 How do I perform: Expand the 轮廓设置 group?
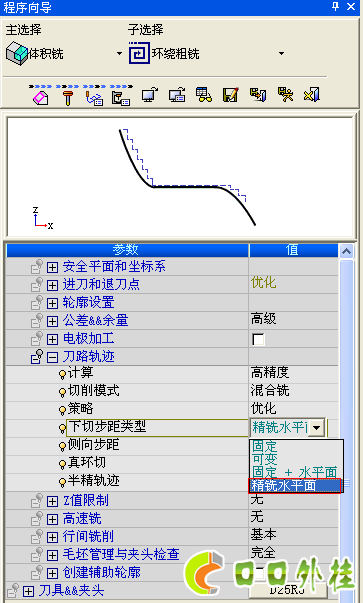click(x=52, y=303)
